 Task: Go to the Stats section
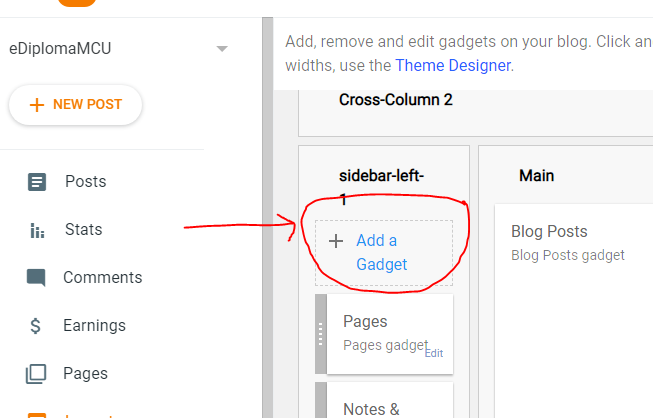click(x=83, y=230)
